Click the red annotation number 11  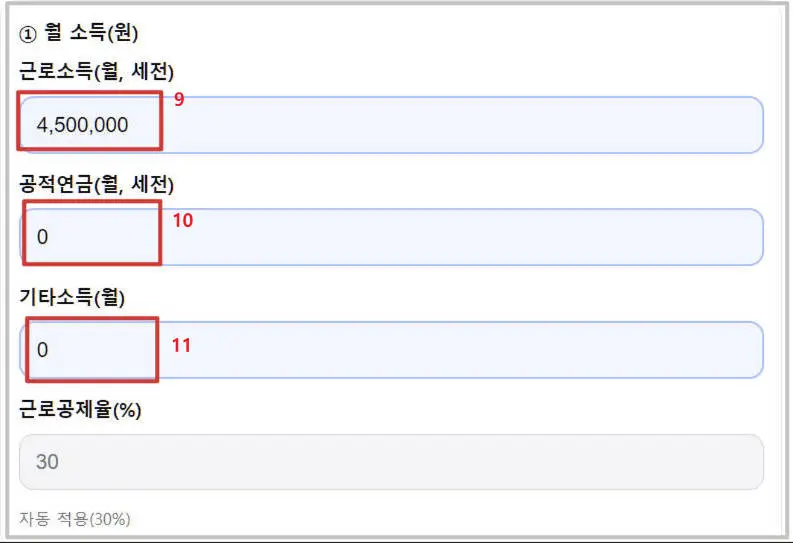(181, 345)
